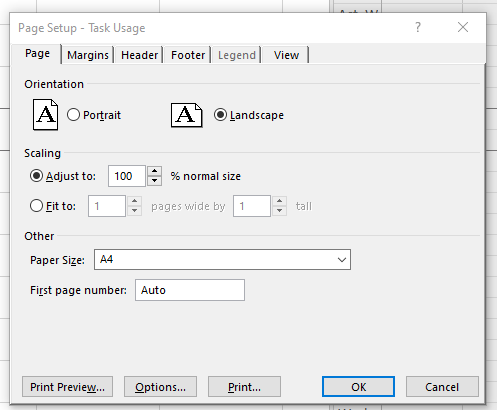Screen dimensions: 497x410
Task: Decrease the pages tall value
Action: (x=279, y=211)
